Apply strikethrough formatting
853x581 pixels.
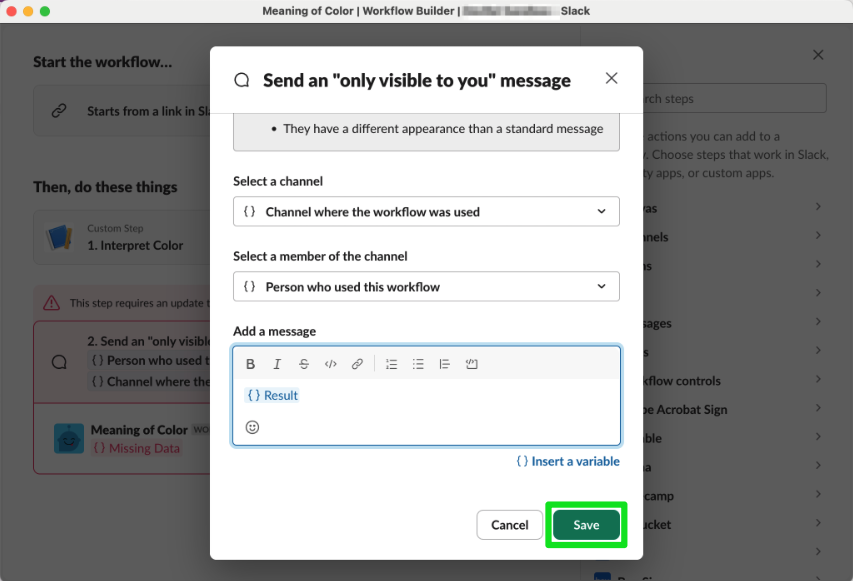(304, 363)
